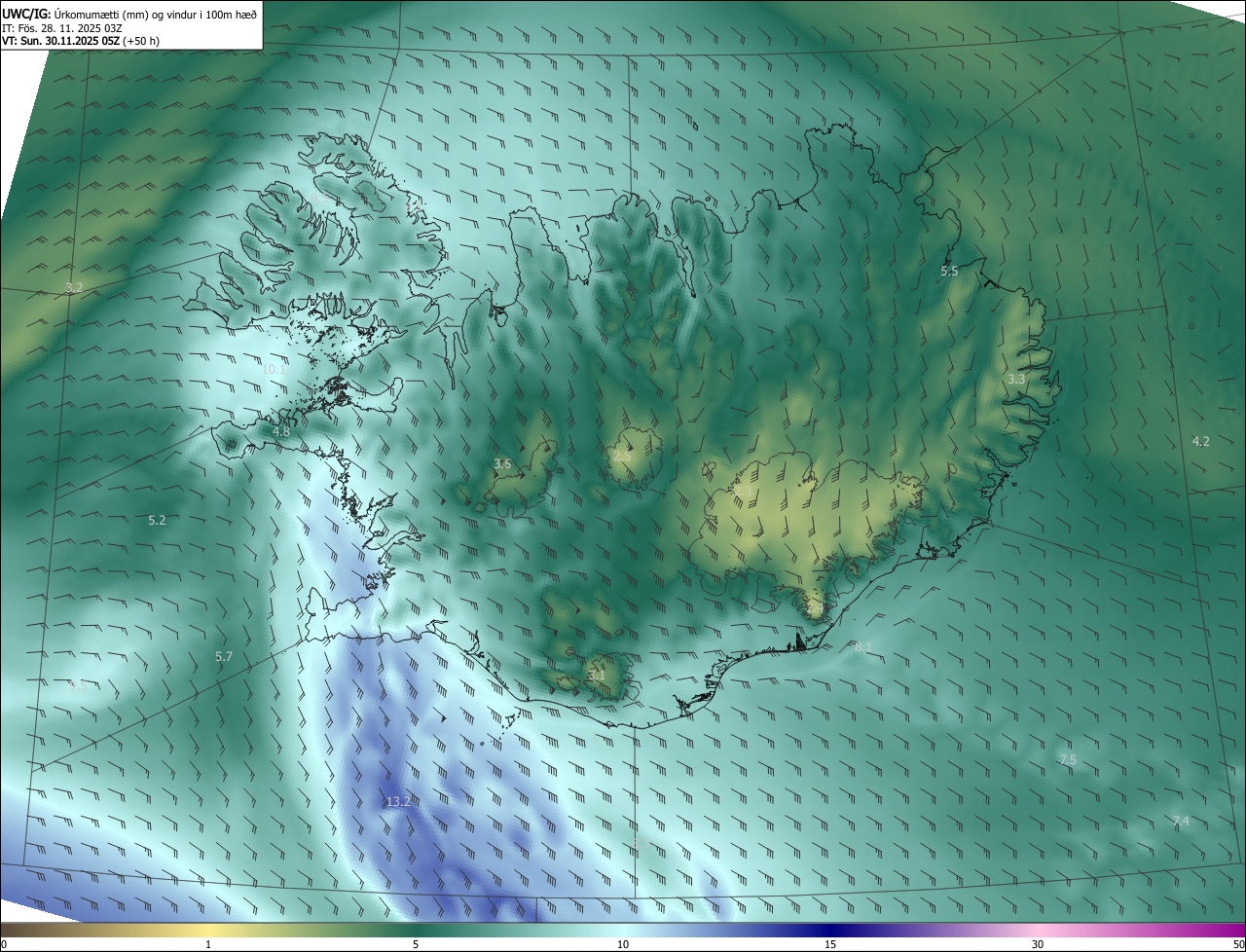Click the 7.5 value label on the map
Screen dimensions: 1246x952
[x=1068, y=759]
